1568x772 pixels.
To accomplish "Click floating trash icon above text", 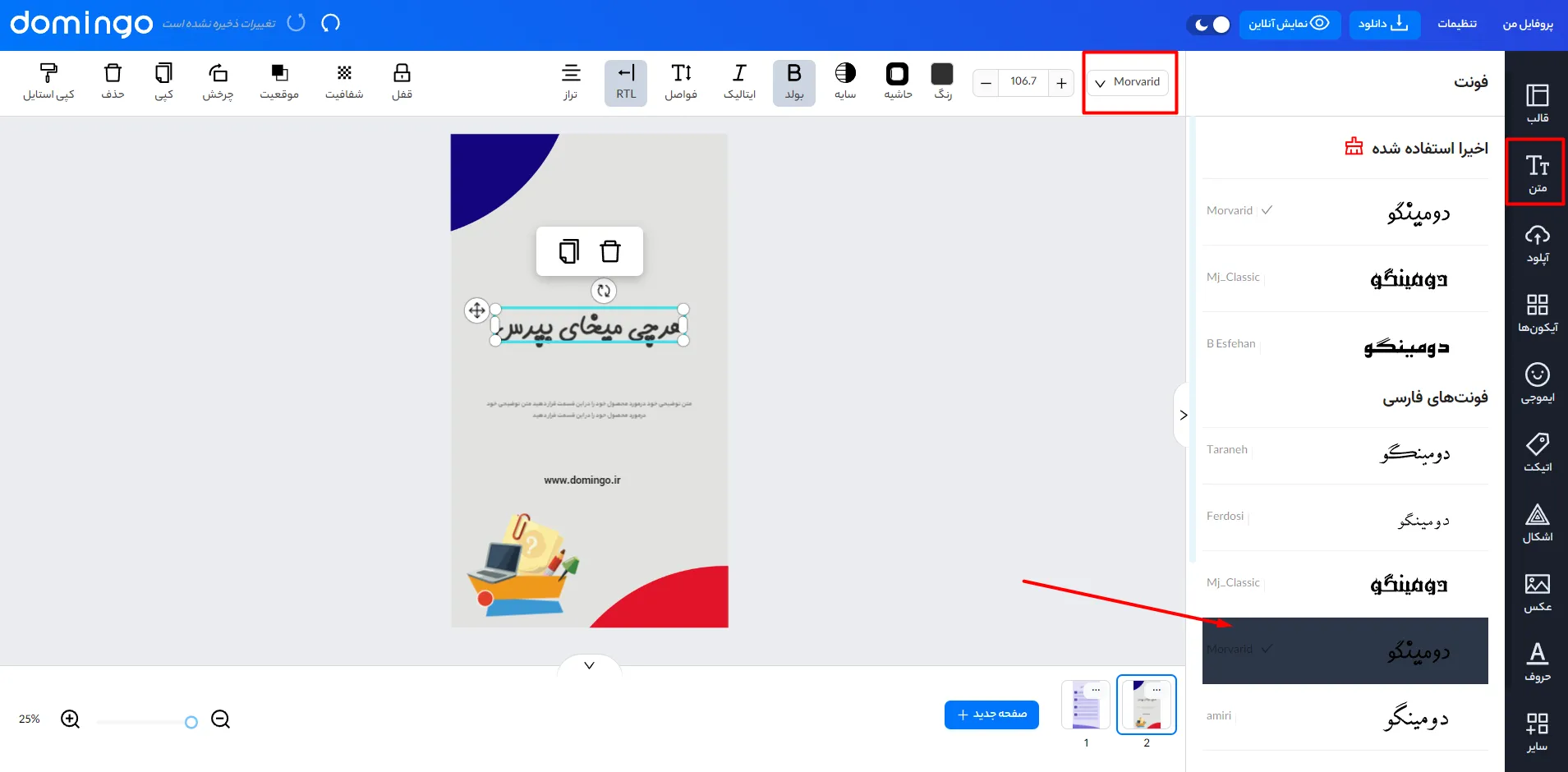I will 610,251.
